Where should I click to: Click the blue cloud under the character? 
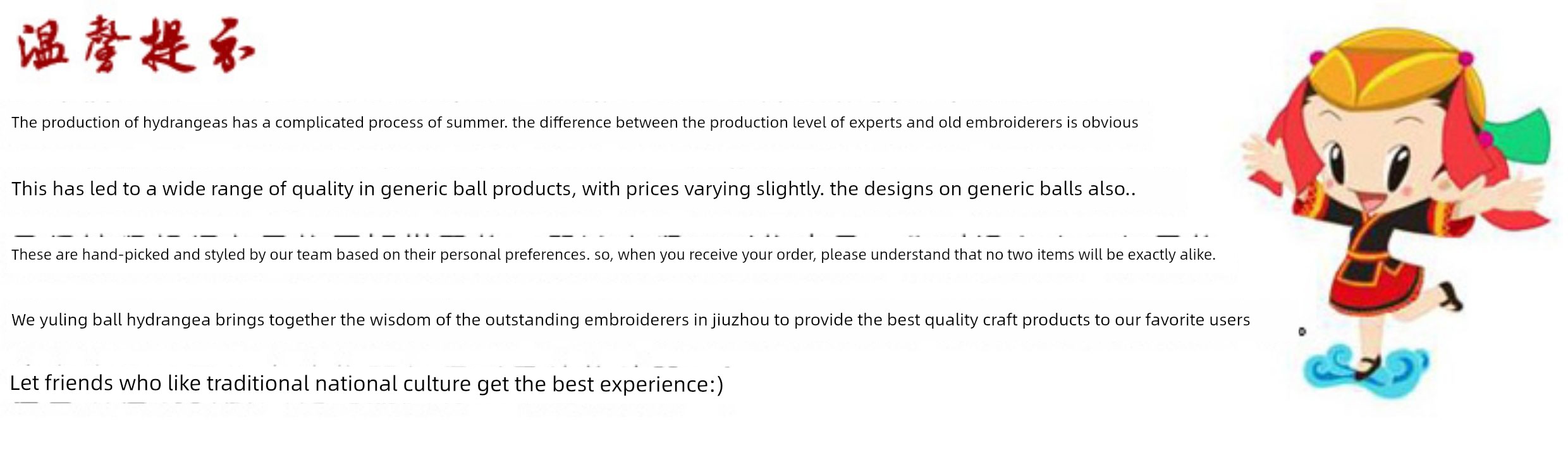click(1366, 368)
